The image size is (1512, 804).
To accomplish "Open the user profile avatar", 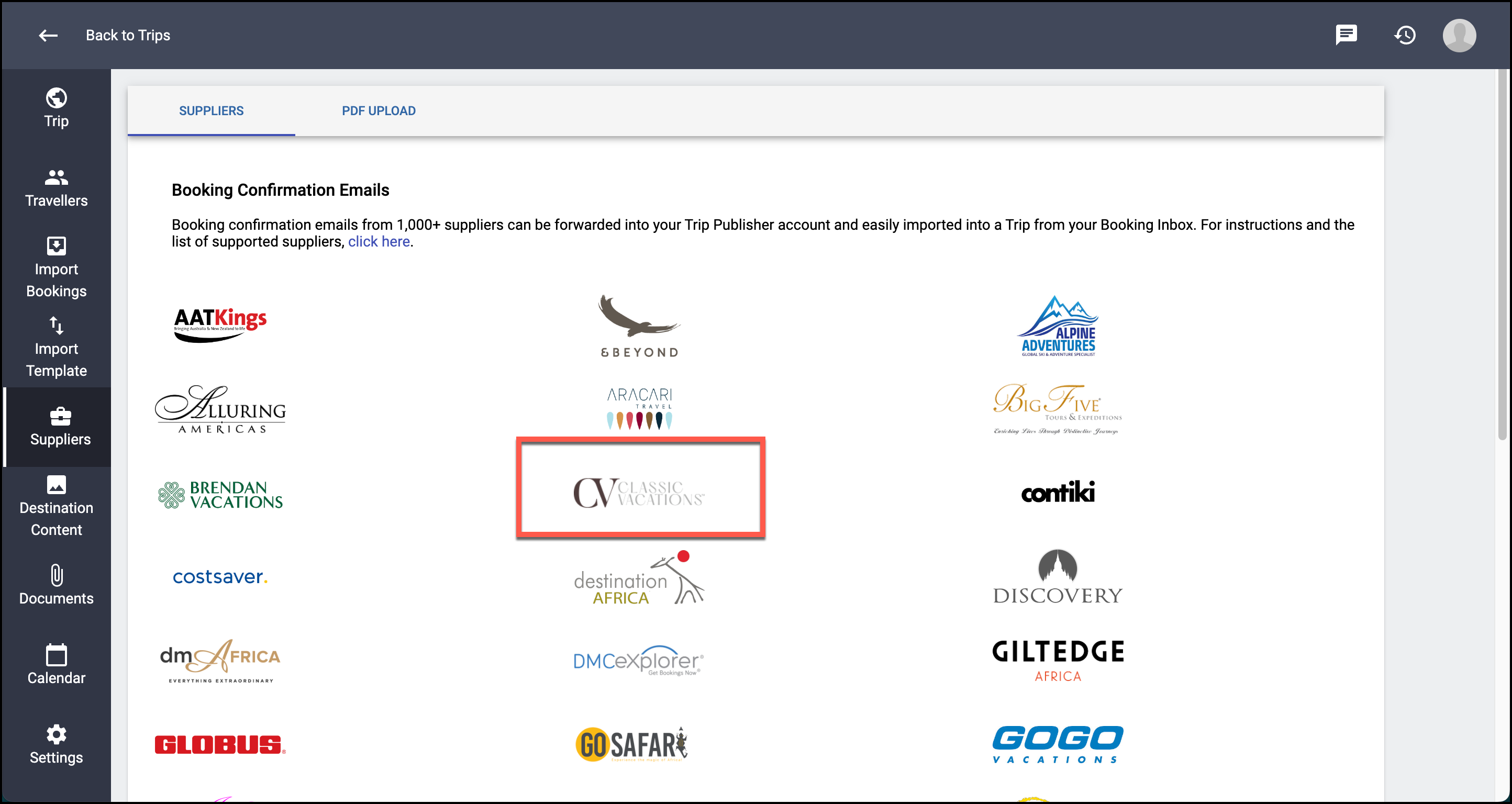I will 1459,35.
